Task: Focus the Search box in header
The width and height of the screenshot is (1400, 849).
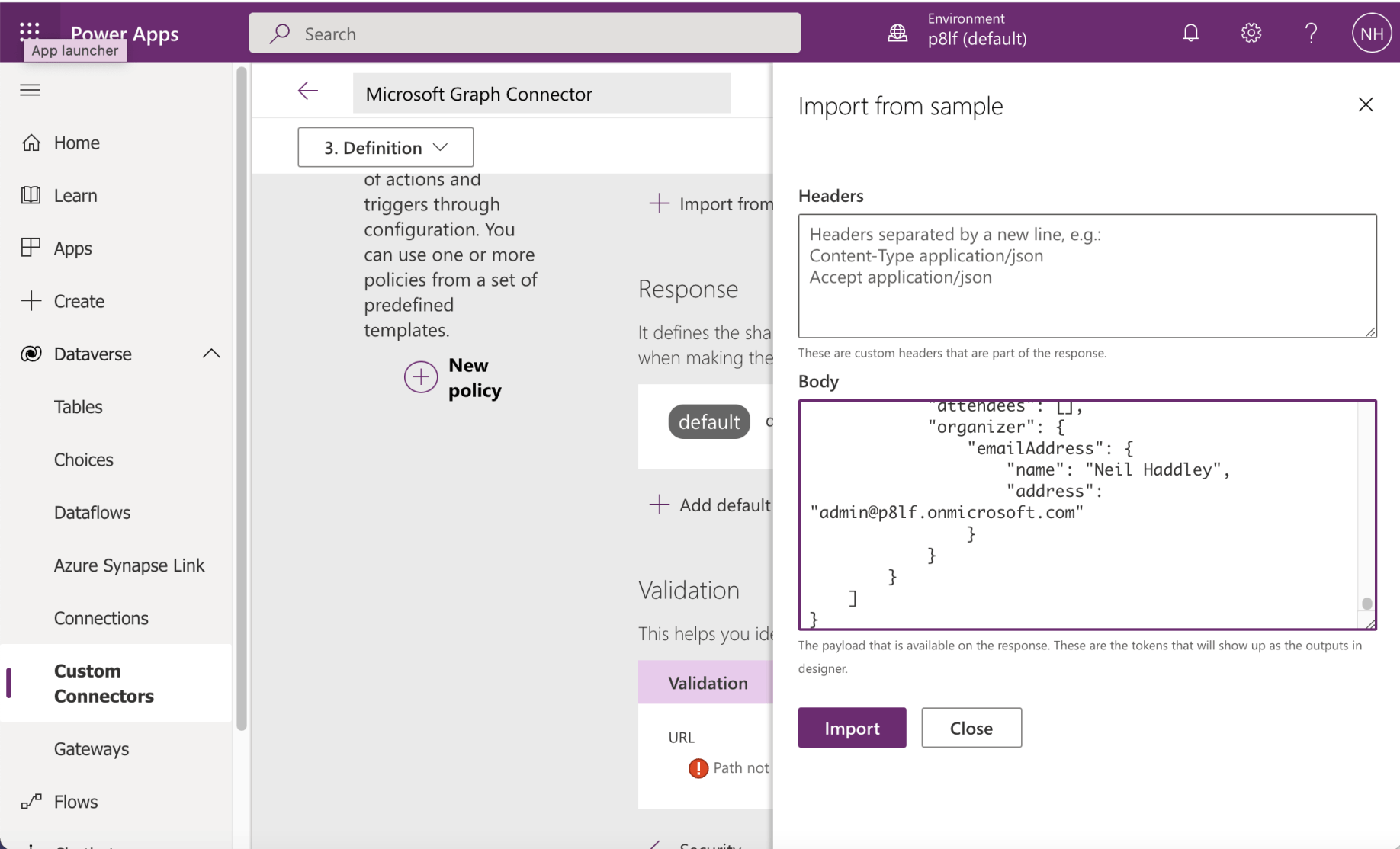Action: click(x=525, y=34)
